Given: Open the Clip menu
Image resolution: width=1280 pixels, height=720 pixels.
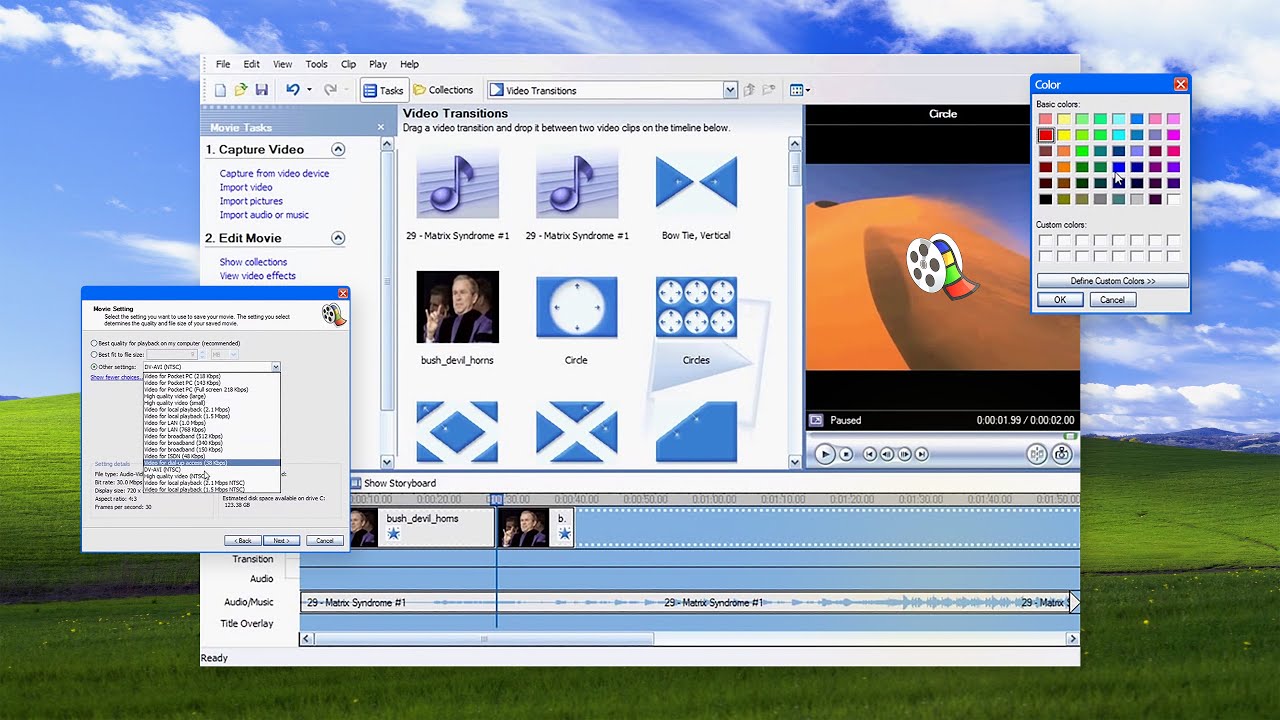Looking at the screenshot, I should click(x=348, y=64).
